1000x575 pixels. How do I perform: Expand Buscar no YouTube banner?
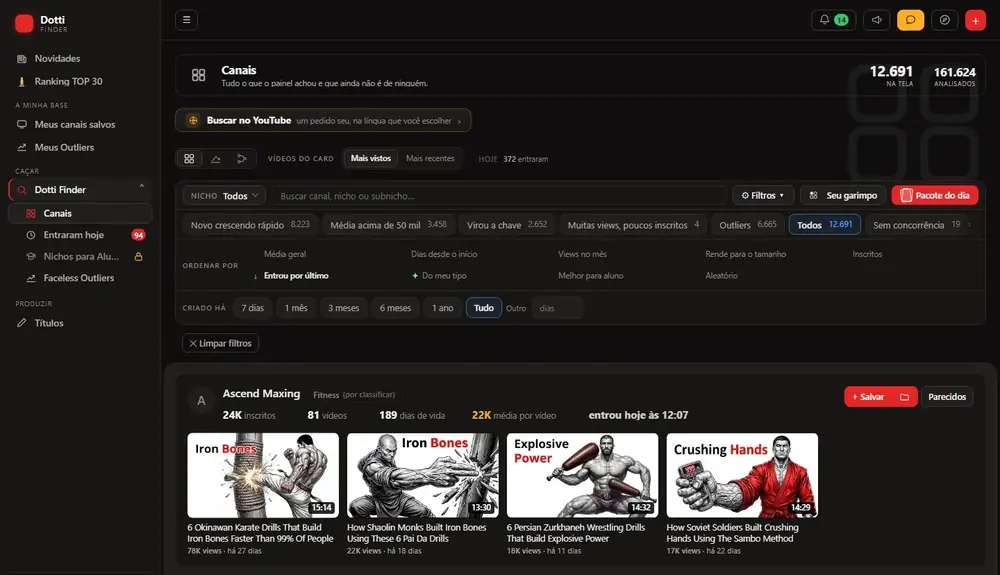coord(323,120)
